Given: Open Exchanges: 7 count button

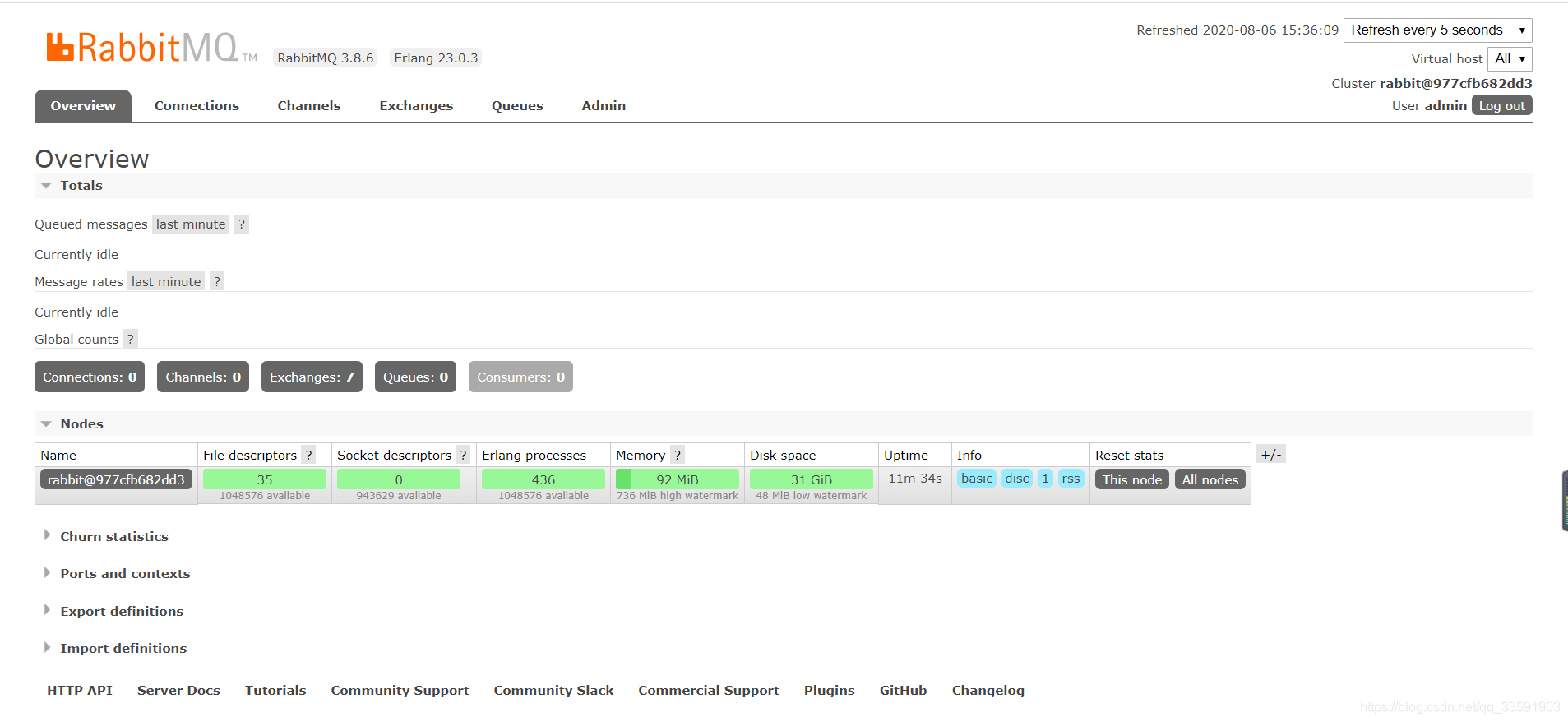Looking at the screenshot, I should [x=312, y=377].
